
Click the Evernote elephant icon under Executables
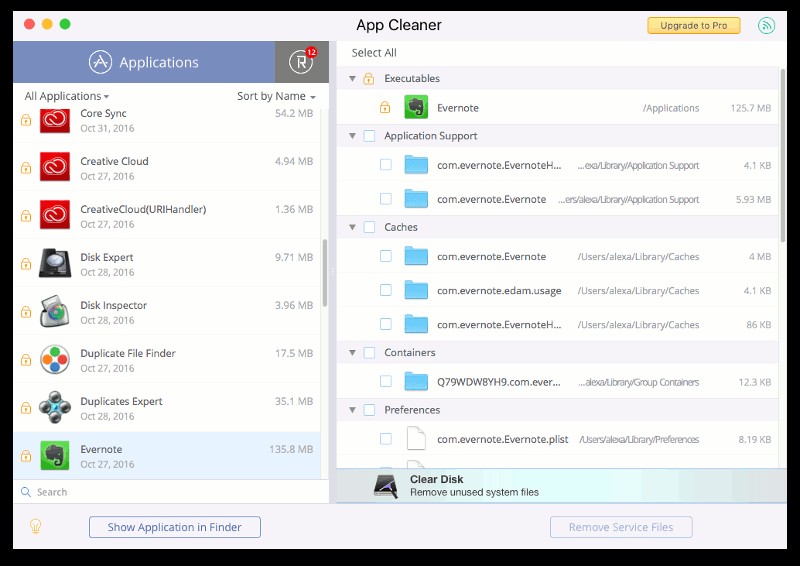pos(416,107)
